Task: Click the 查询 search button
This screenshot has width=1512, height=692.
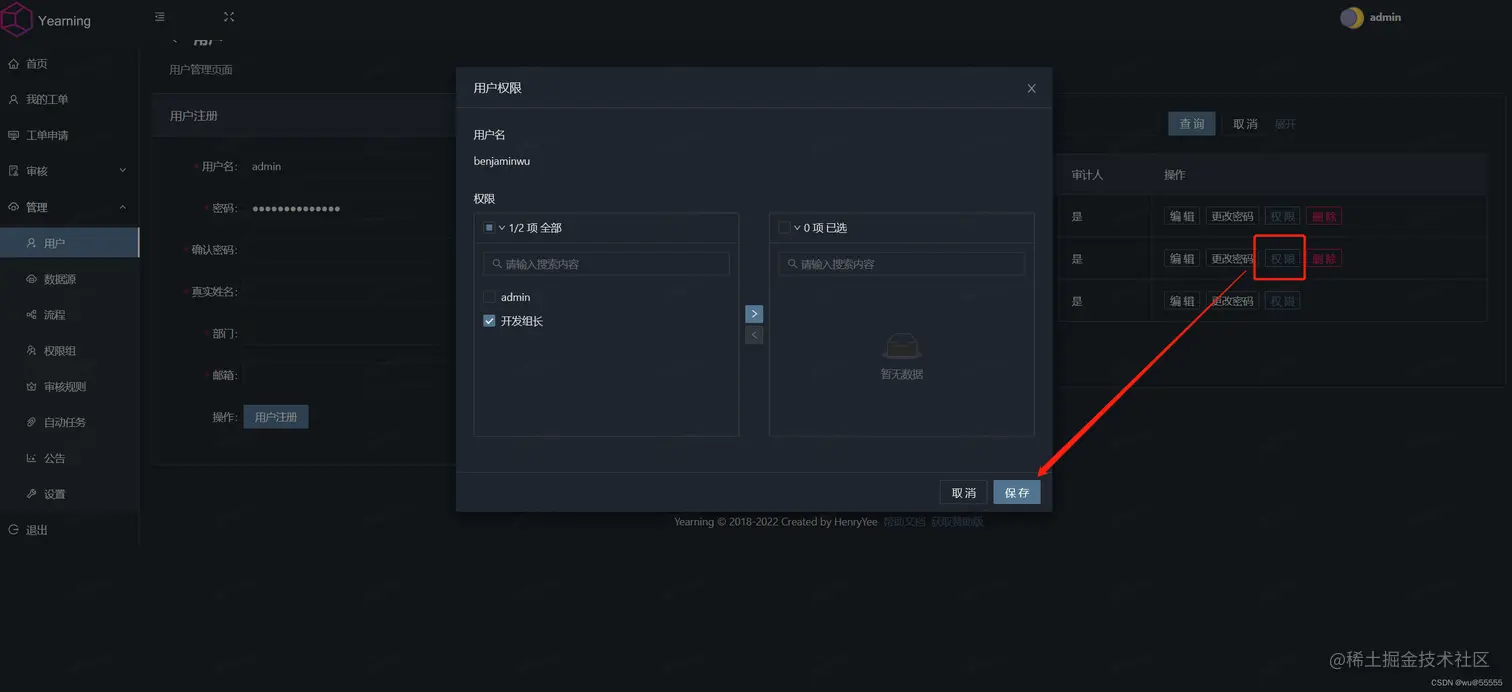Action: 1192,124
